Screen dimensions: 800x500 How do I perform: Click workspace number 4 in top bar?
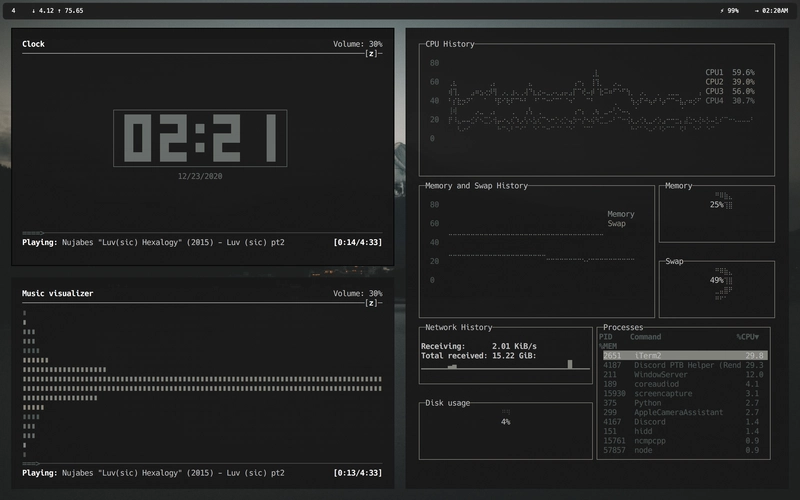(13, 11)
